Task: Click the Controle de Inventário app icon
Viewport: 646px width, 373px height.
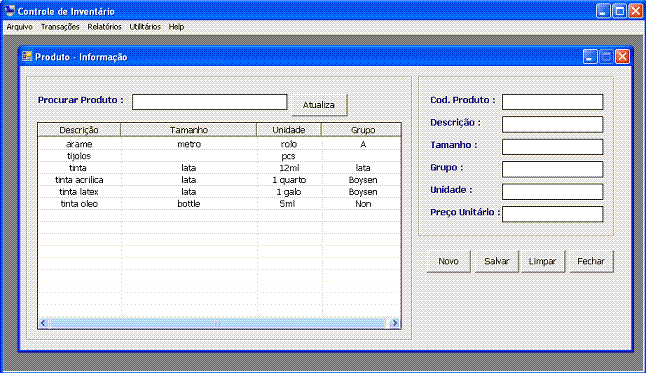Action: (9, 11)
